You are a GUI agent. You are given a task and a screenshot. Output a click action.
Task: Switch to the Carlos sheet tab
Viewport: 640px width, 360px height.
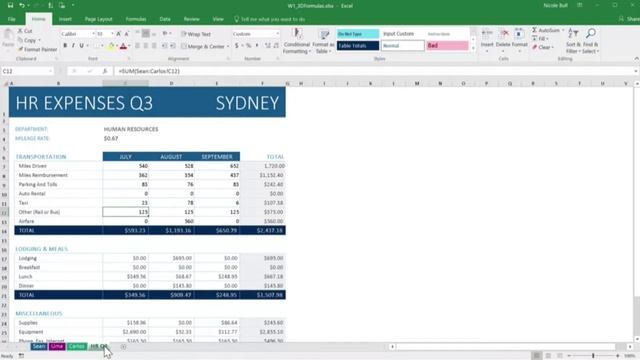[x=77, y=347]
